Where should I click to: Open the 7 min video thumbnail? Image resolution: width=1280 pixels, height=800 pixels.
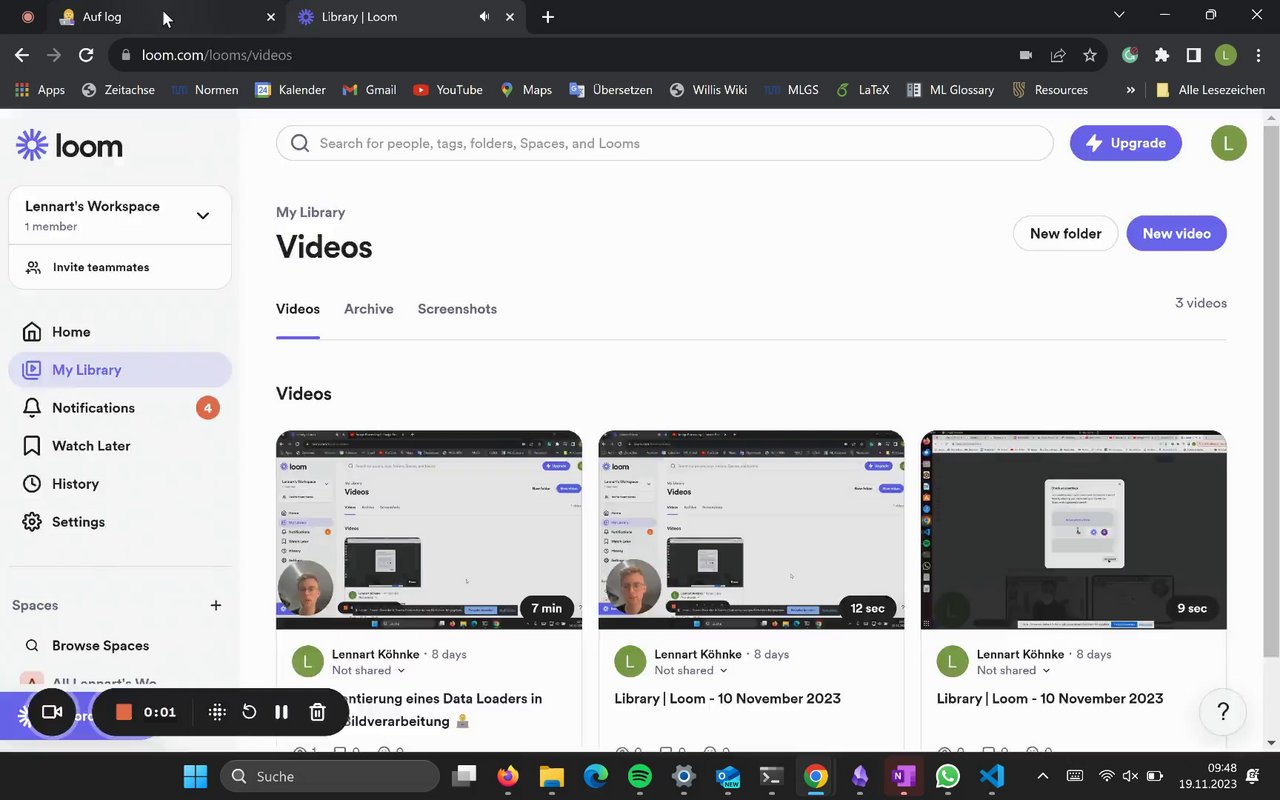point(429,530)
